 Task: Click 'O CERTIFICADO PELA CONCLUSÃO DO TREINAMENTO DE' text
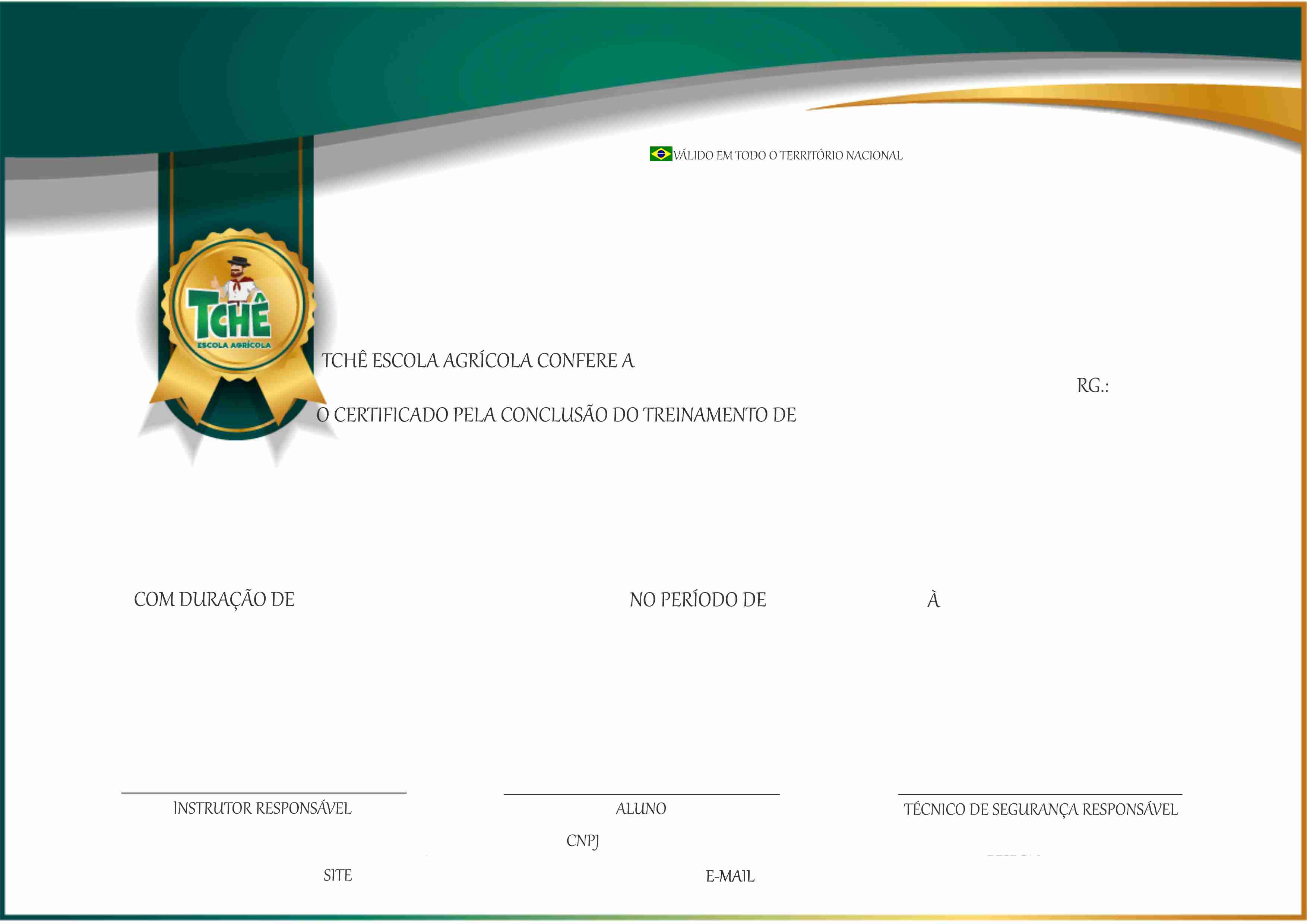[x=556, y=415]
